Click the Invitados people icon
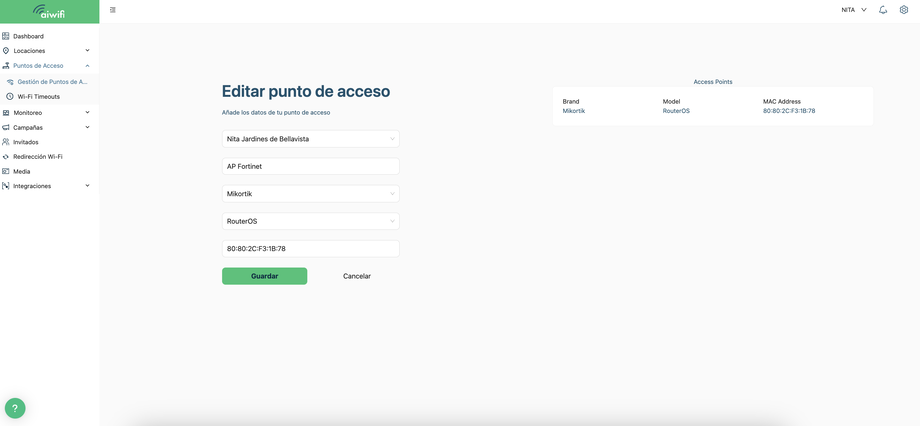 coord(6,142)
